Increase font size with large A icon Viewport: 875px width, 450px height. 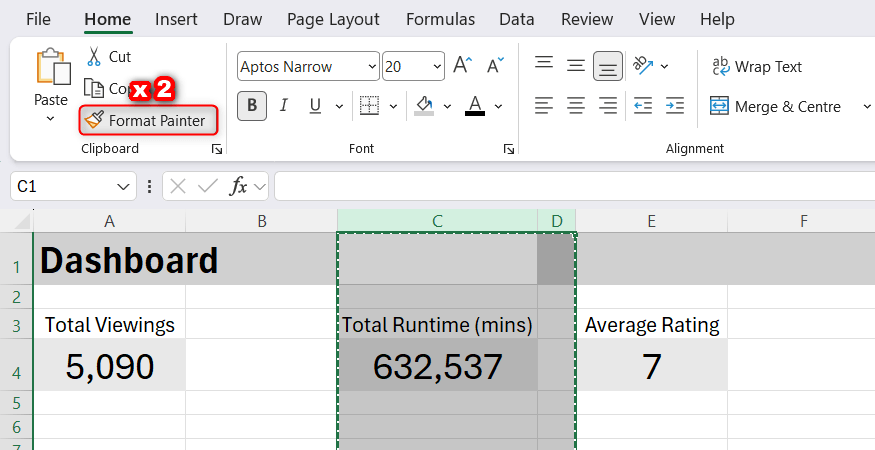(462, 65)
